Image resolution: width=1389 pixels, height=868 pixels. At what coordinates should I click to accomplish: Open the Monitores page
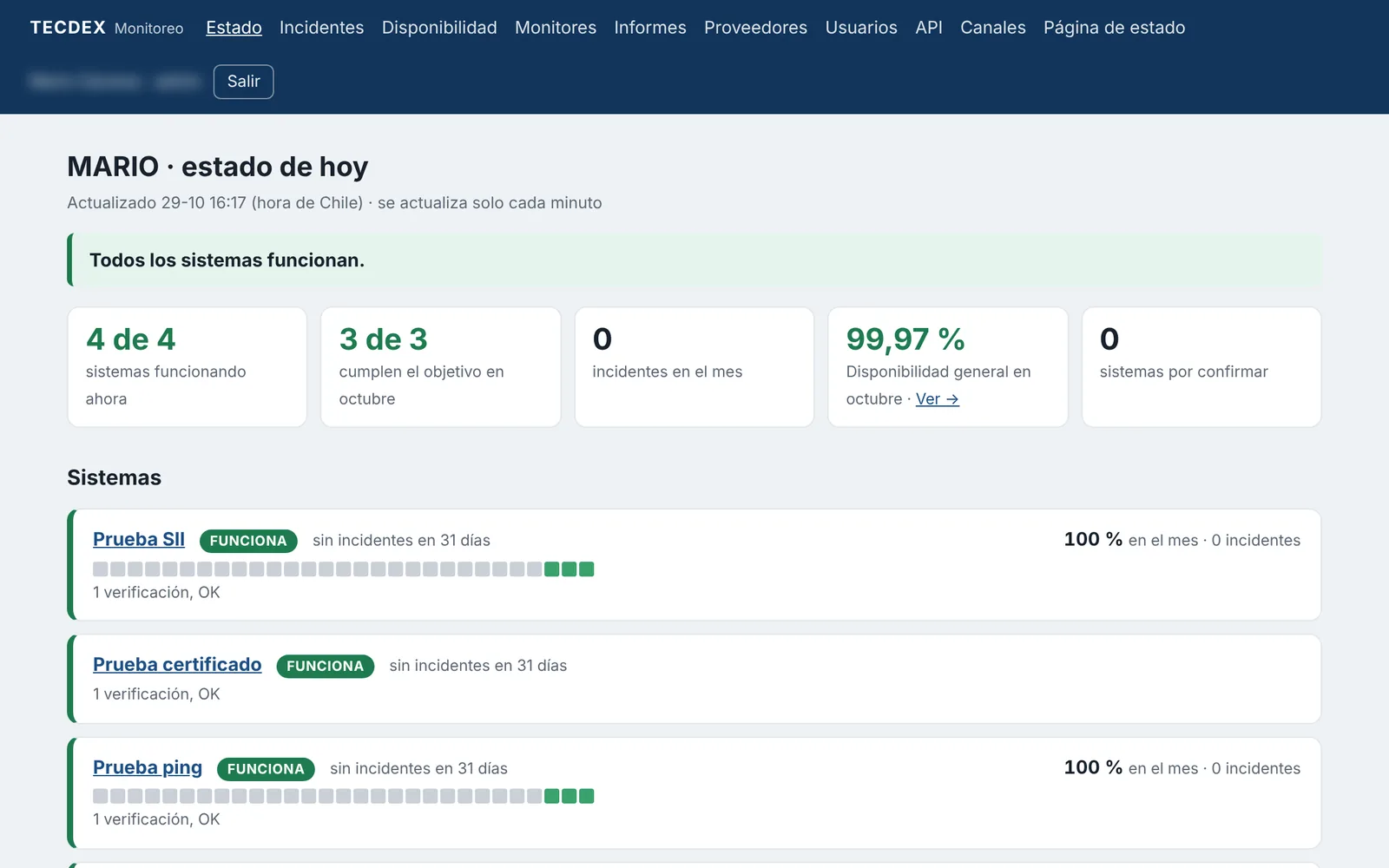[x=556, y=28]
